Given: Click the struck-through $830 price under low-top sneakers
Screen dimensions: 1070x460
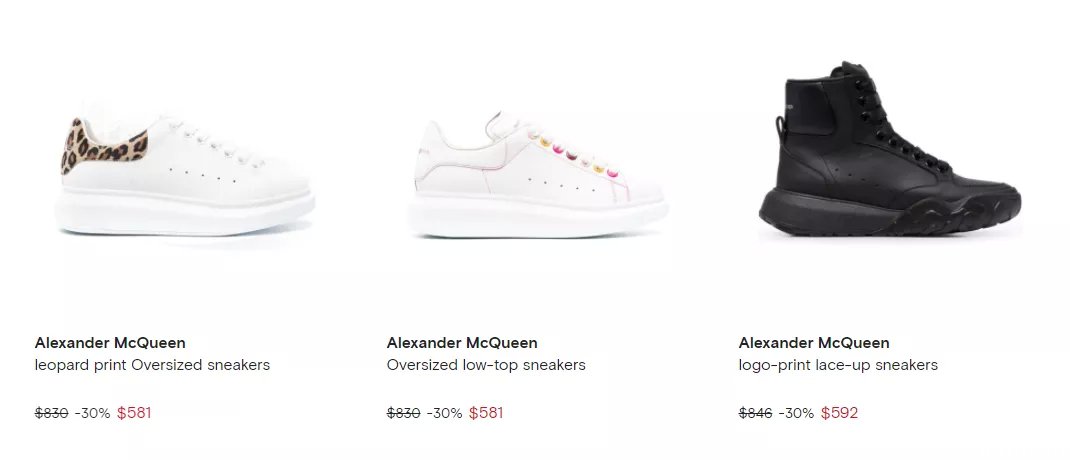Looking at the screenshot, I should pyautogui.click(x=403, y=413).
